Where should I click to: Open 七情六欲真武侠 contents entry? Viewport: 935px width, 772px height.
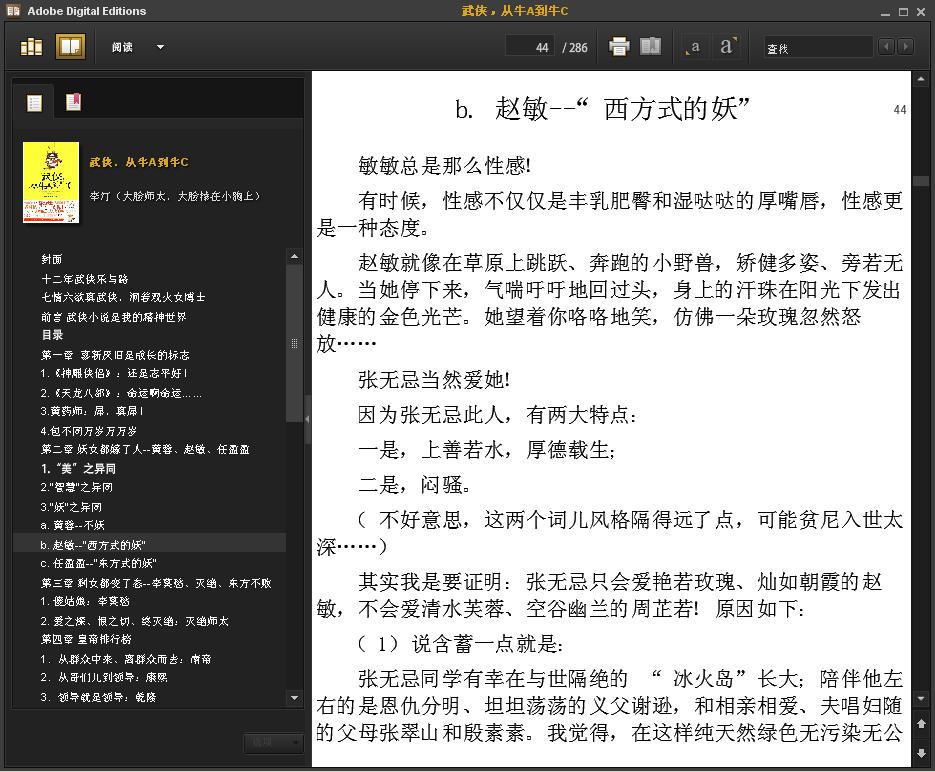click(123, 297)
